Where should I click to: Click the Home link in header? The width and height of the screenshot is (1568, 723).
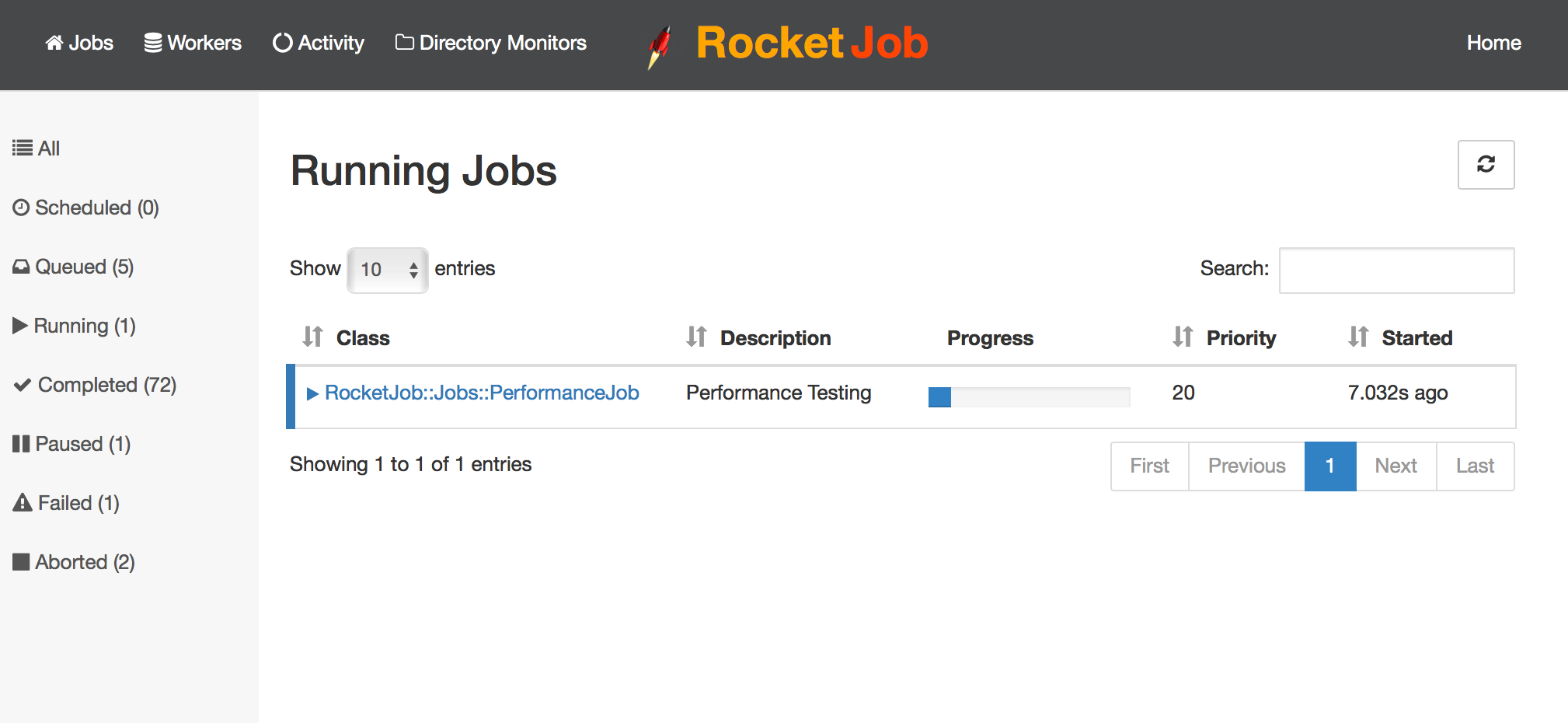tap(1493, 43)
